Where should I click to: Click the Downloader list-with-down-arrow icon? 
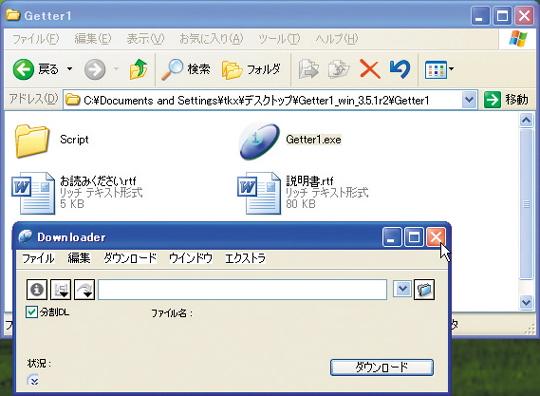tap(61, 289)
